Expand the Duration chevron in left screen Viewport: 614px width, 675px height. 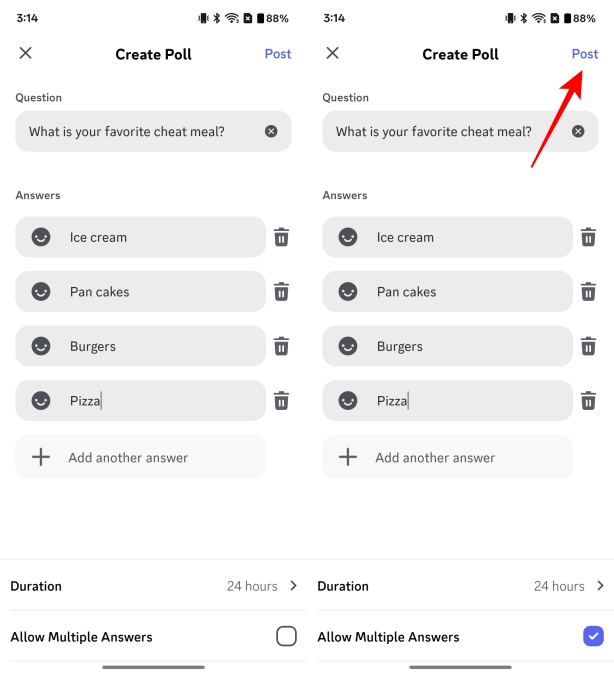[x=293, y=586]
